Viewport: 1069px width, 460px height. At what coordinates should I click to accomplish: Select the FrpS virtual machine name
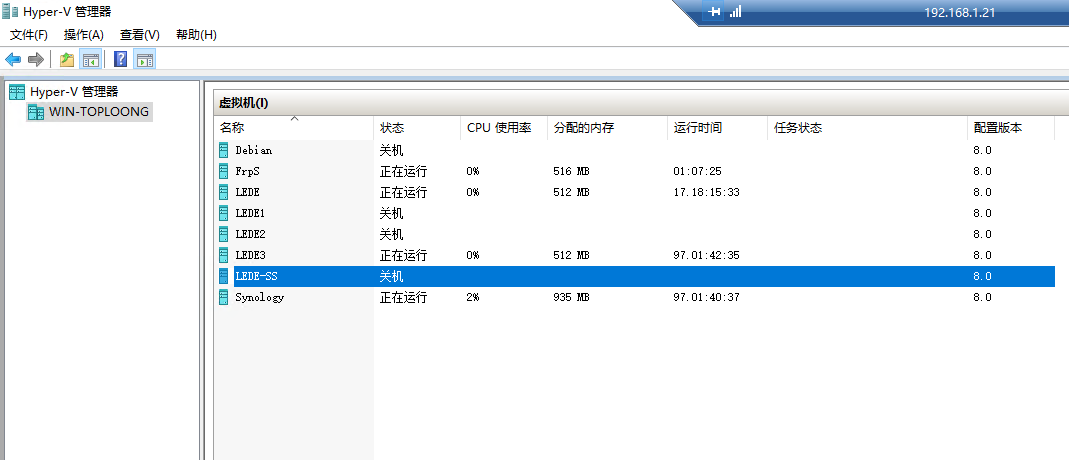click(247, 171)
